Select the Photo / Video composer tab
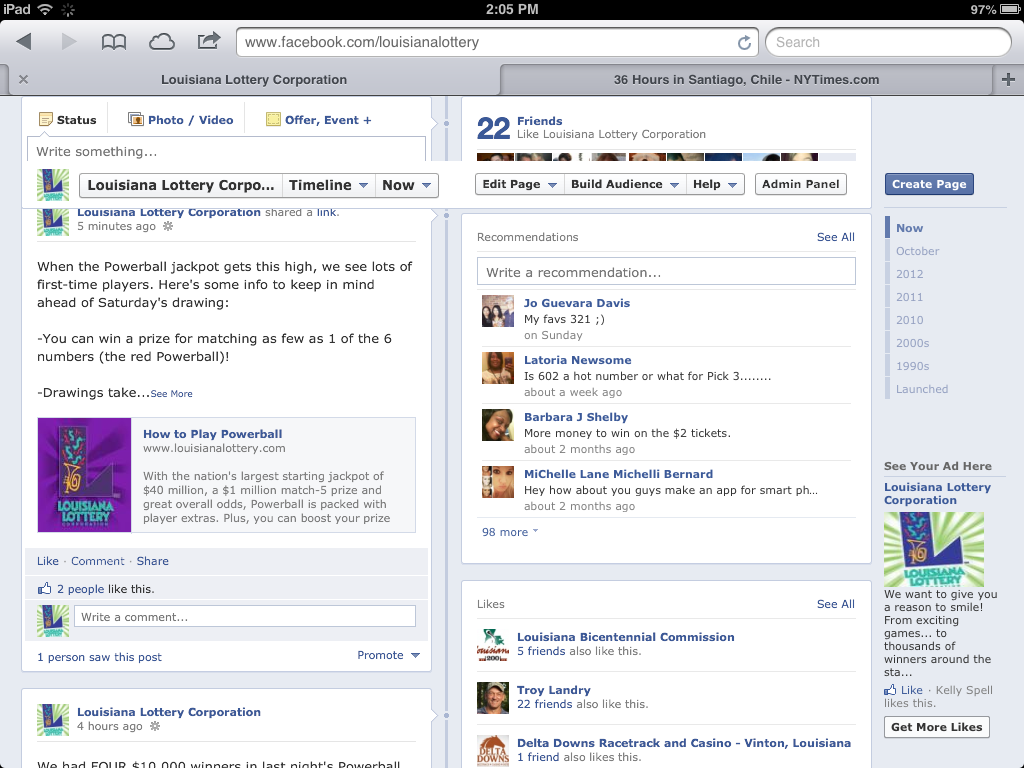 coord(181,120)
